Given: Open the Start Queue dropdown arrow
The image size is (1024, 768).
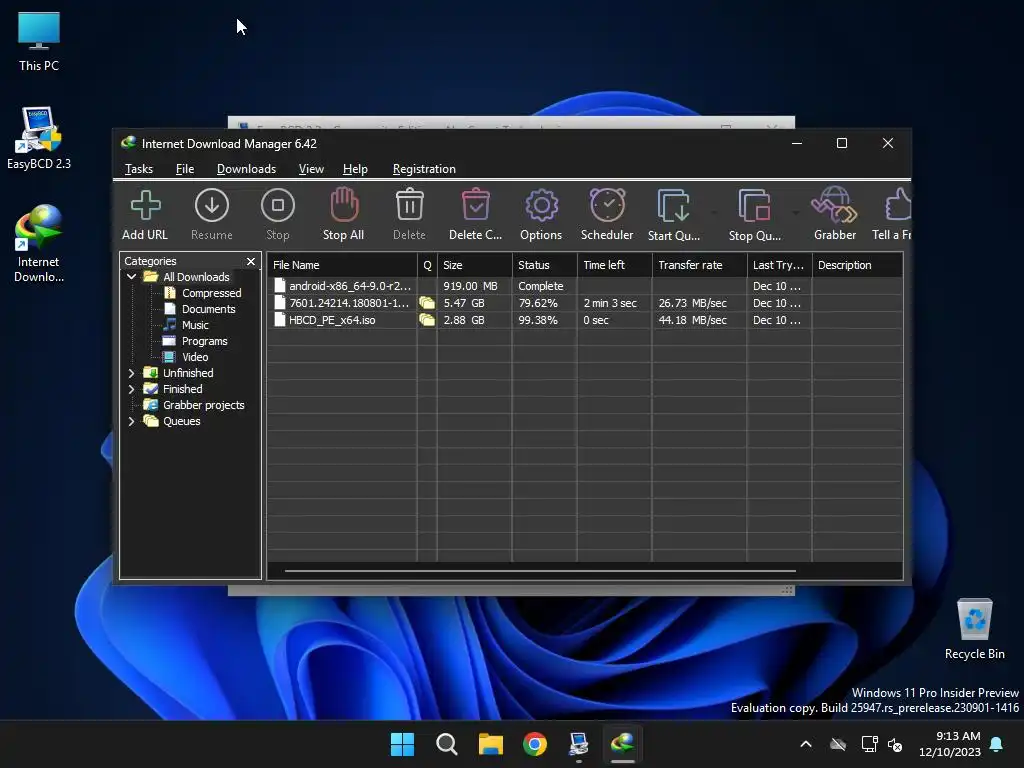Looking at the screenshot, I should [714, 213].
